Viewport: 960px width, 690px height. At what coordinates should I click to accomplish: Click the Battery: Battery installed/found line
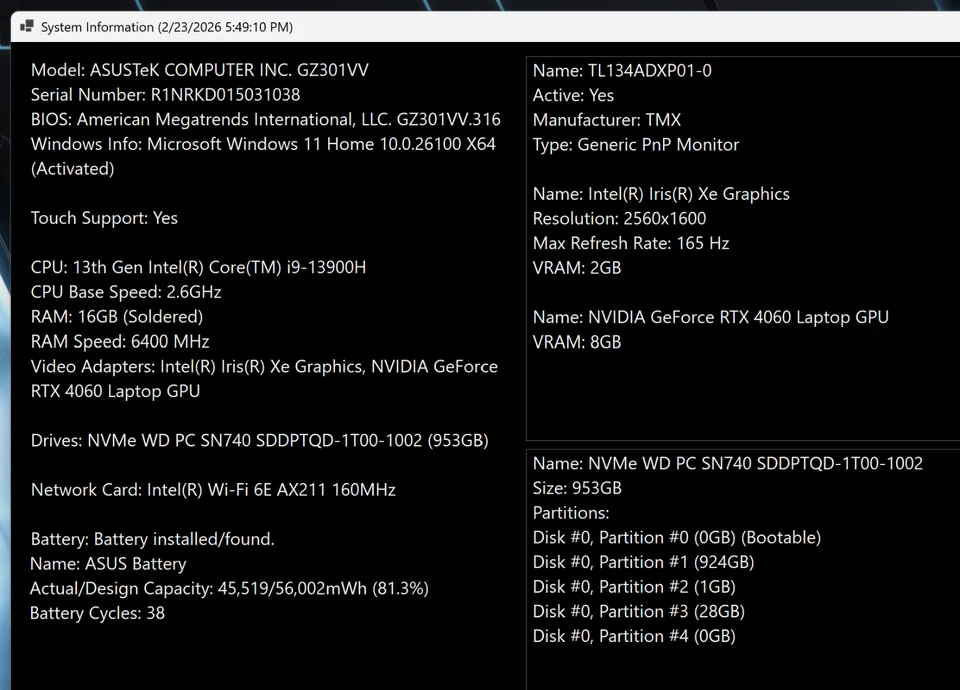tap(152, 539)
